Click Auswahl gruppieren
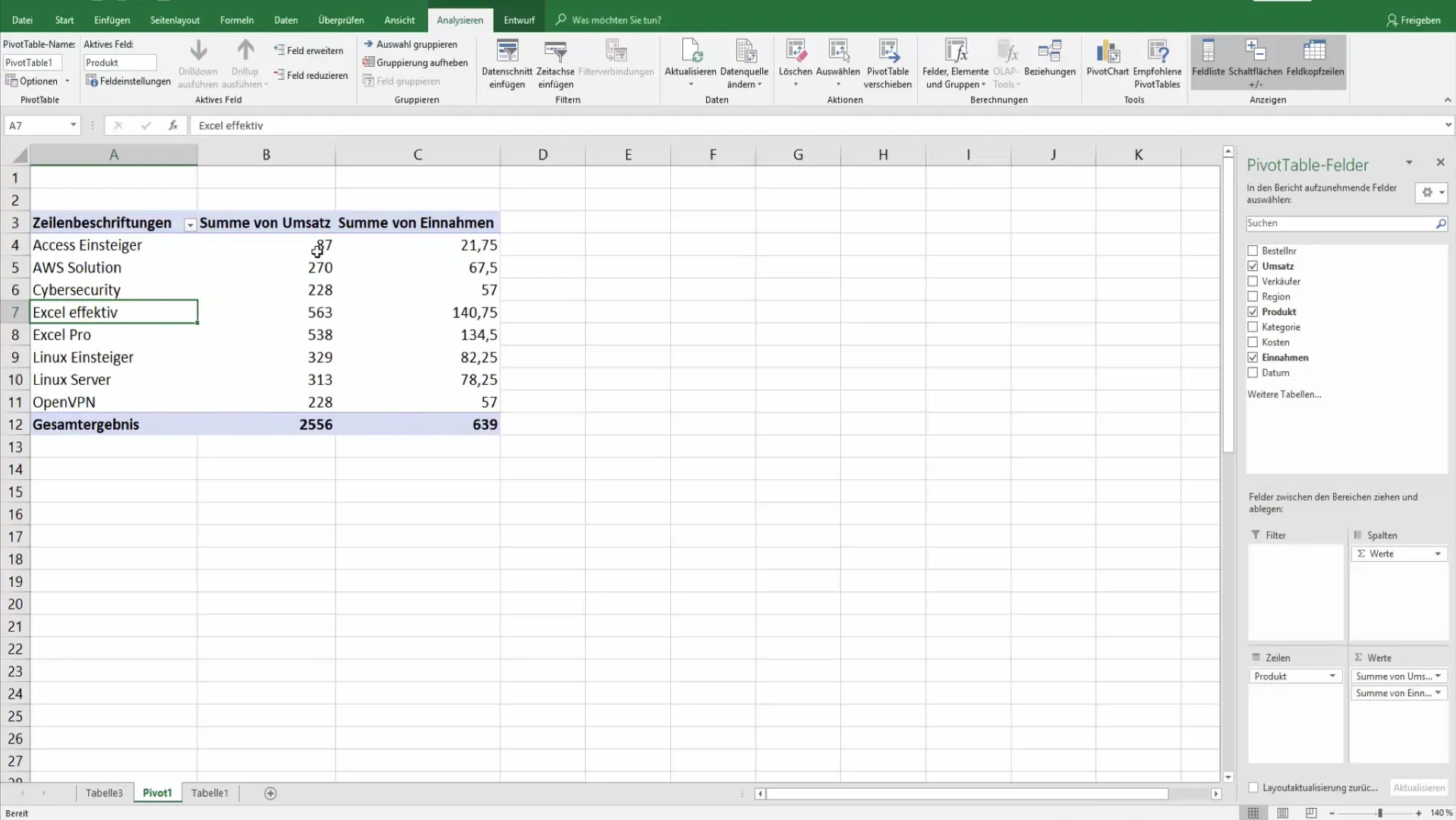1456x820 pixels. [411, 44]
